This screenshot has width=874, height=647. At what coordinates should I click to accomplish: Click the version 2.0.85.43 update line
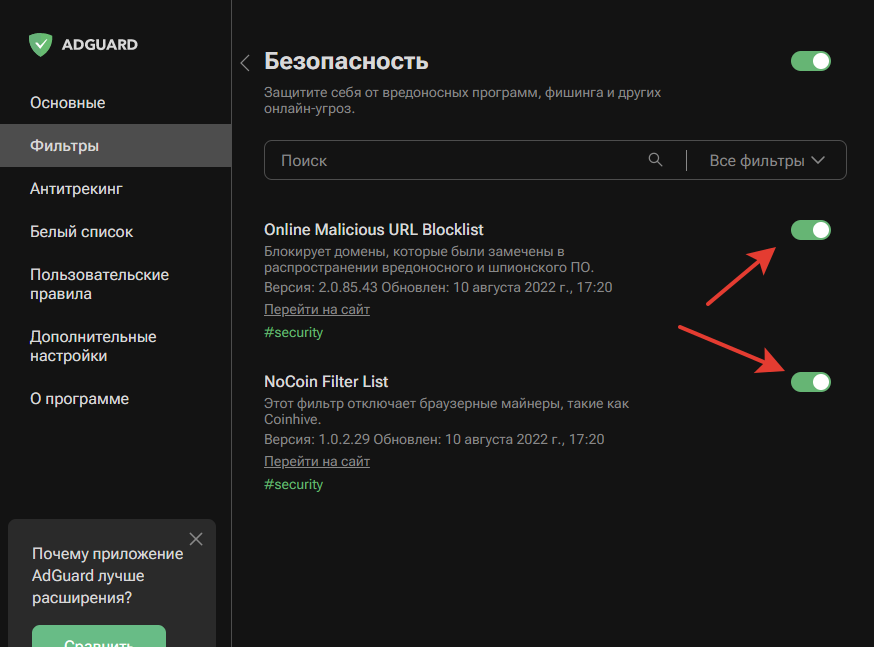coord(438,288)
